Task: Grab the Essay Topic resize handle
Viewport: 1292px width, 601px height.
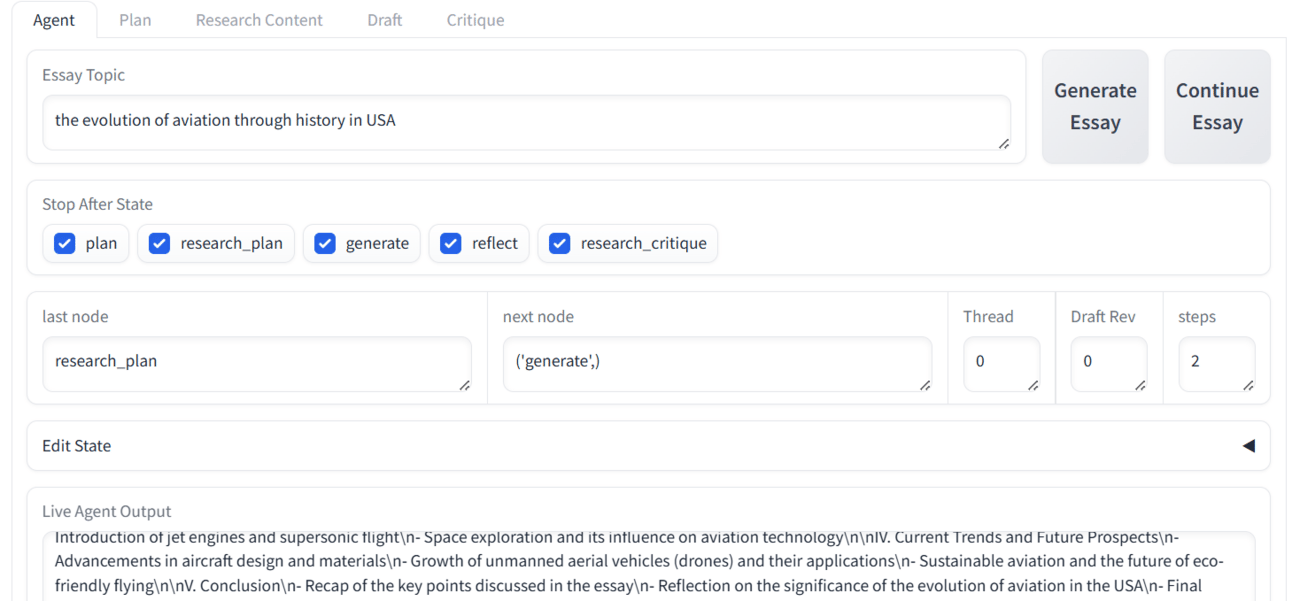Action: (1003, 144)
